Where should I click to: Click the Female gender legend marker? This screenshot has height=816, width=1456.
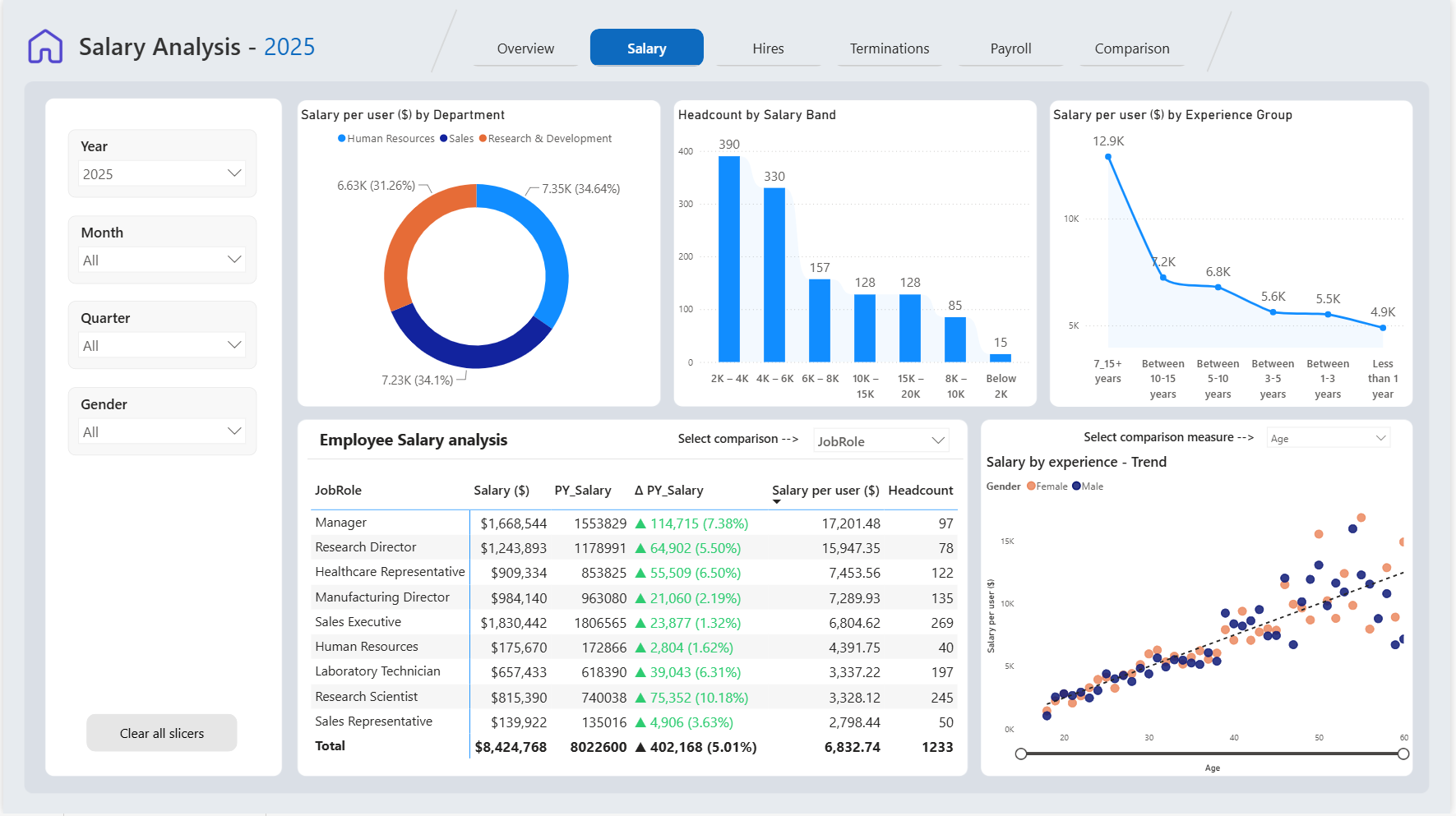tap(1031, 486)
